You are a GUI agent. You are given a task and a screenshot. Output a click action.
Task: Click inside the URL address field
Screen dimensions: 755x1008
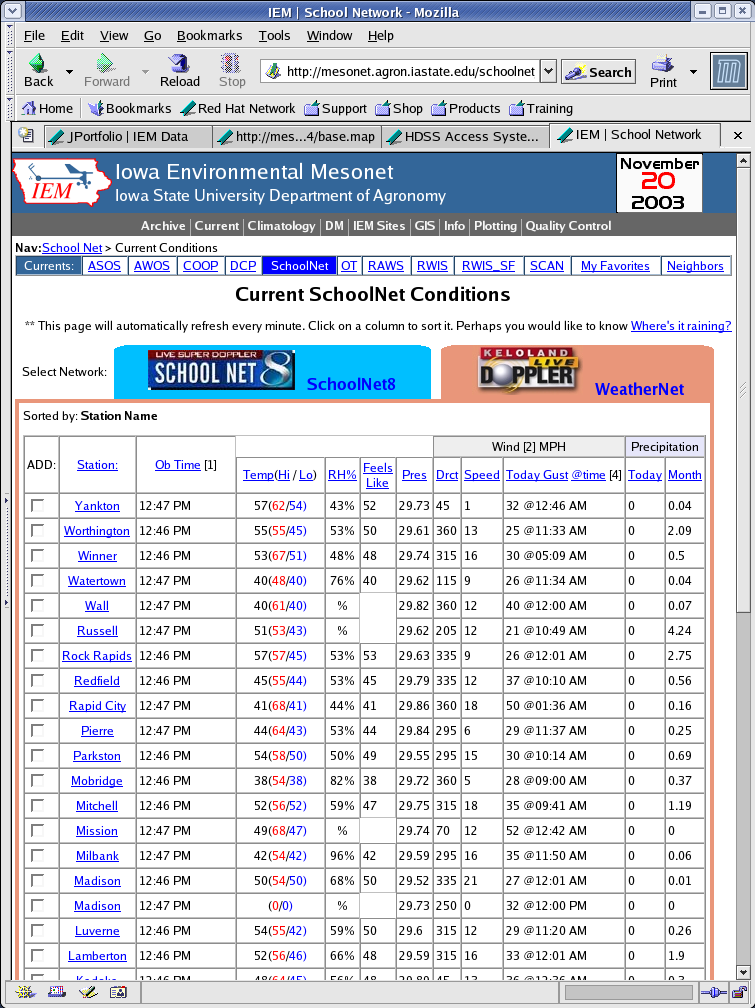410,71
